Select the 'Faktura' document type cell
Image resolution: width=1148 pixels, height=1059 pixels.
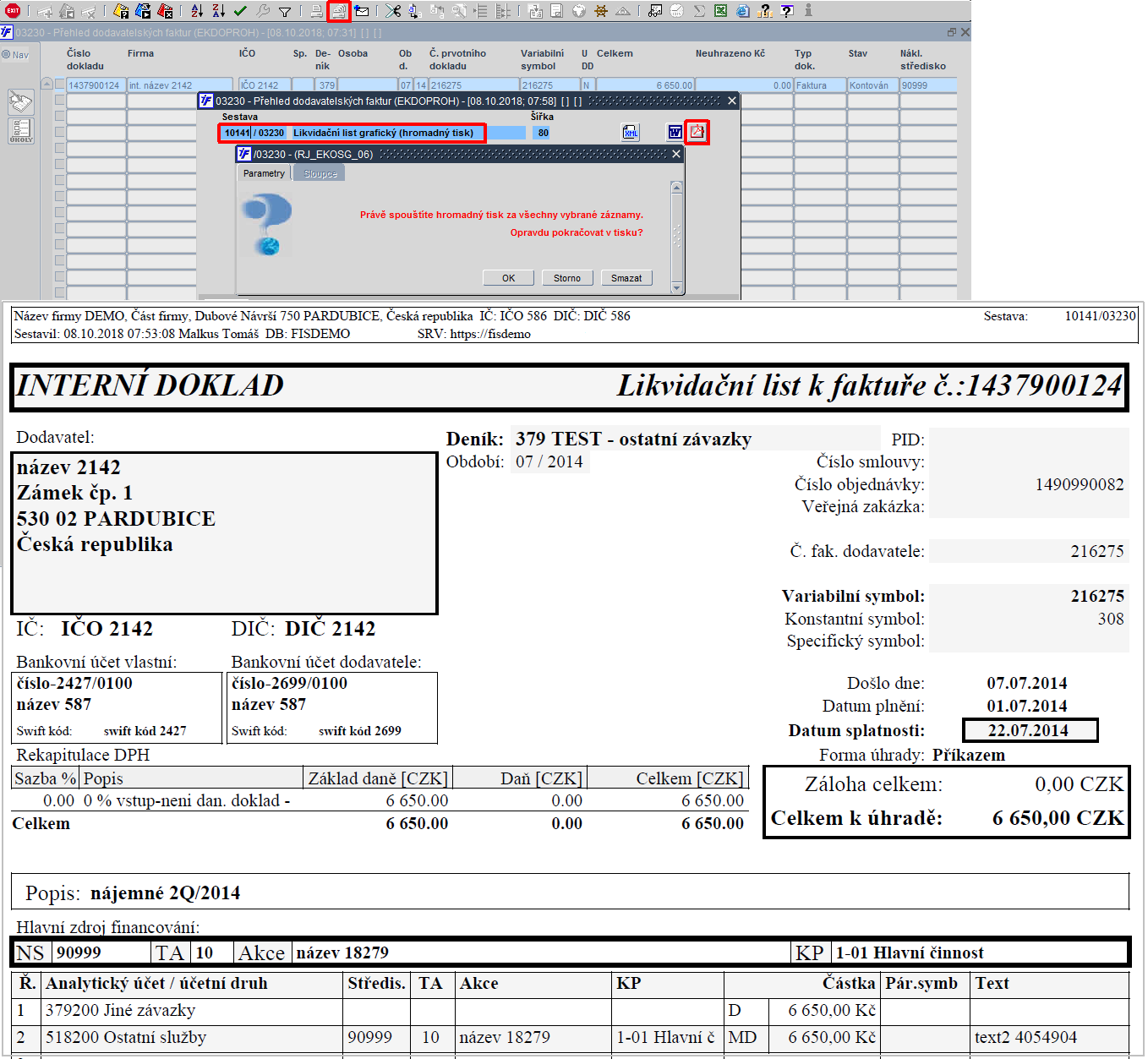[x=820, y=85]
